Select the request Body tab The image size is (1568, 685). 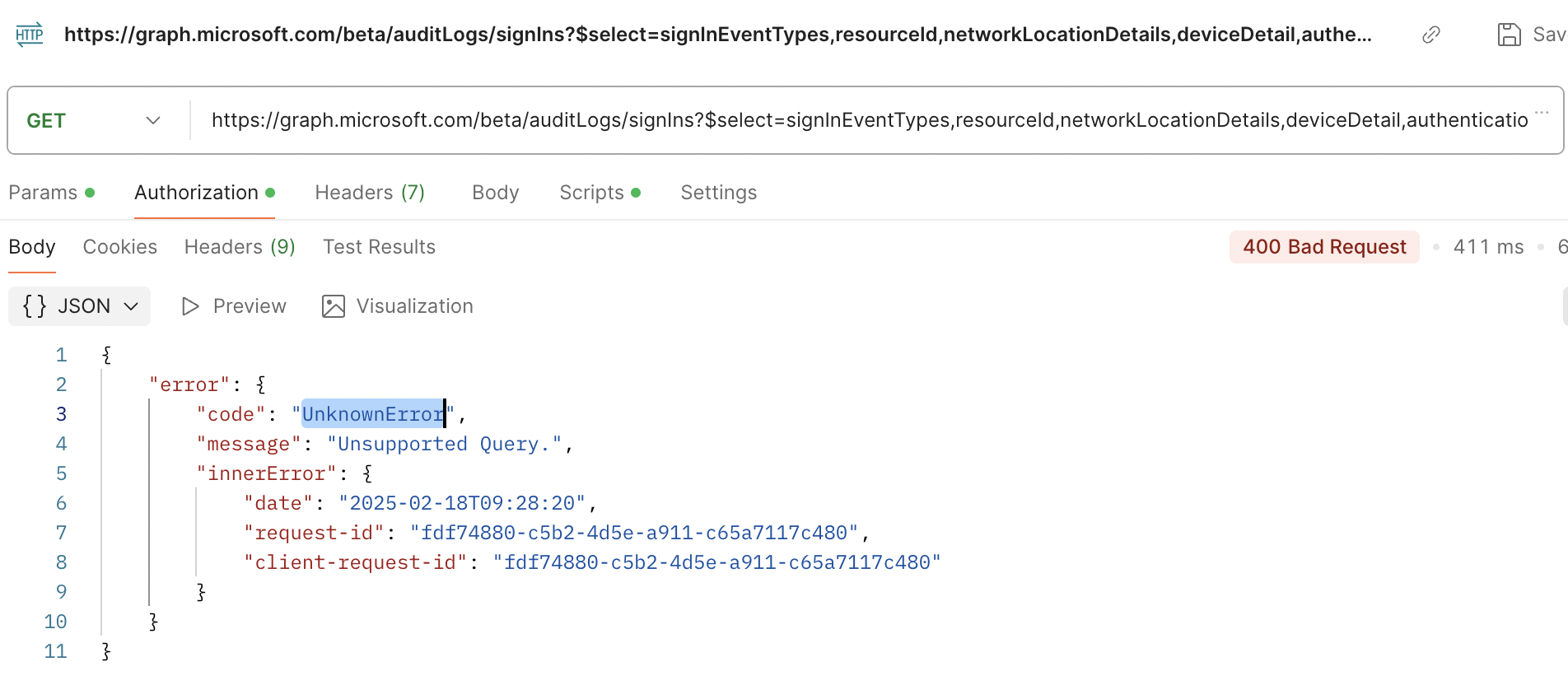(495, 193)
